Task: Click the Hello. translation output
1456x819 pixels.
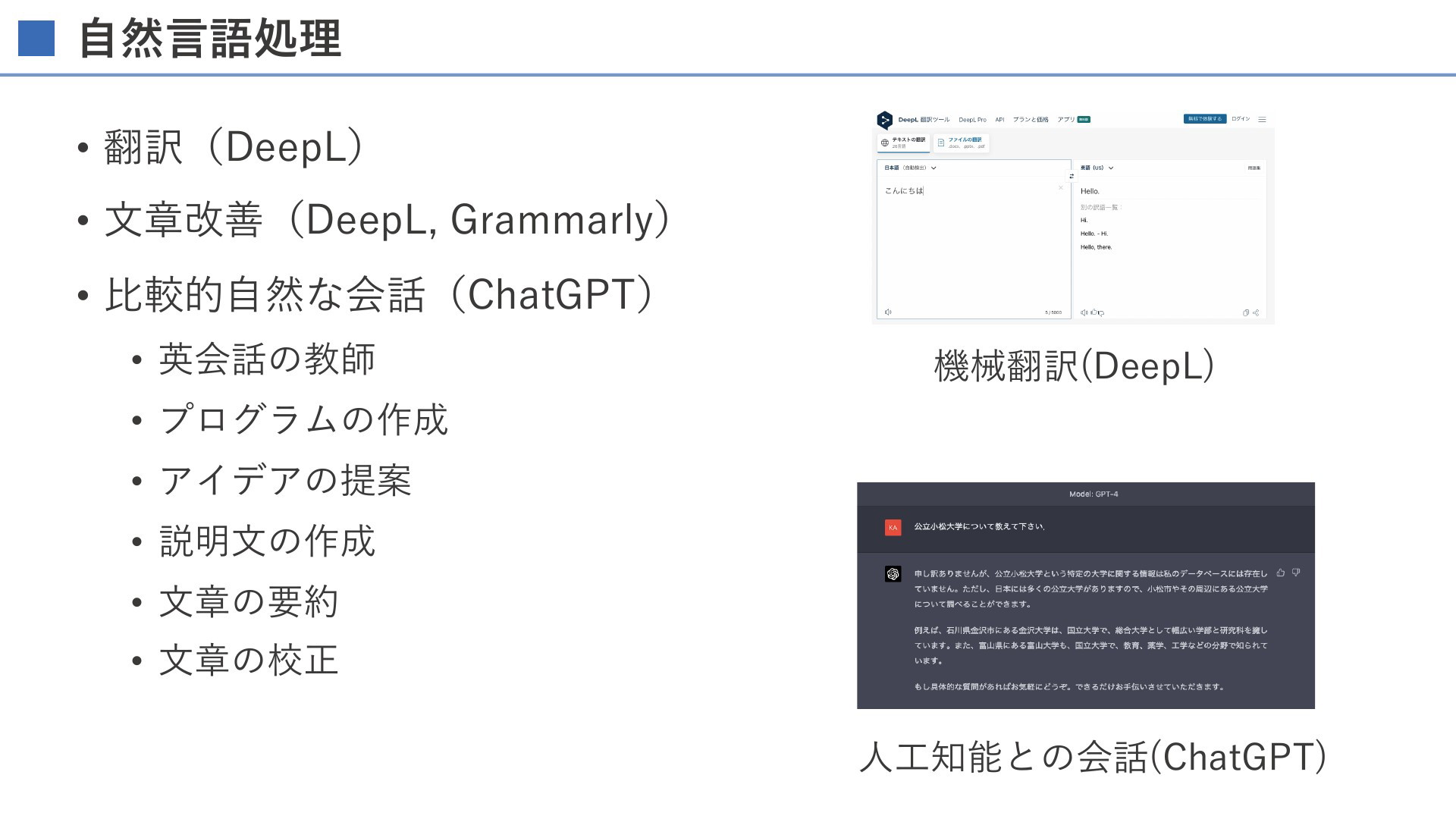Action: pyautogui.click(x=1090, y=191)
